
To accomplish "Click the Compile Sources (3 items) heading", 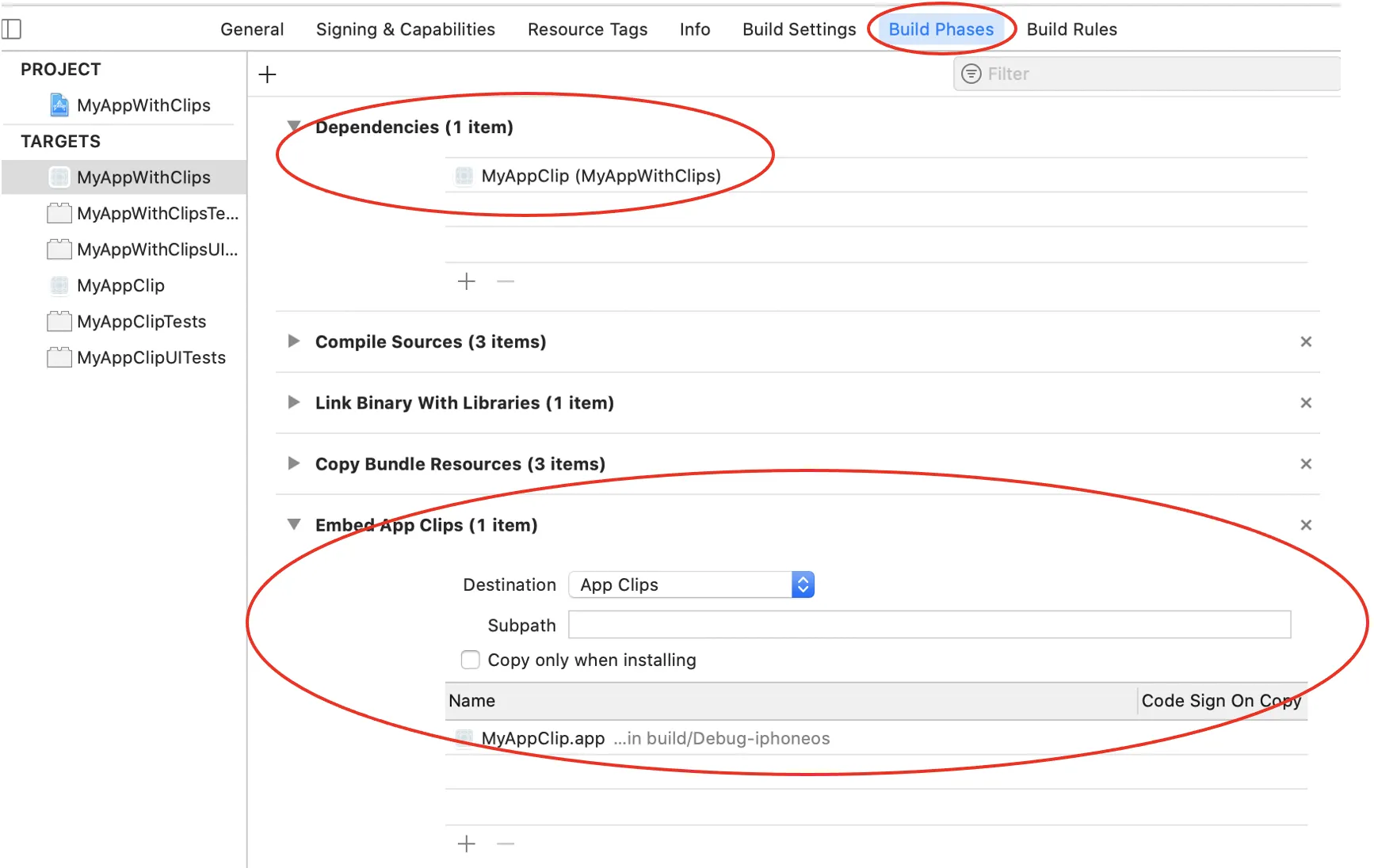I will [x=431, y=341].
